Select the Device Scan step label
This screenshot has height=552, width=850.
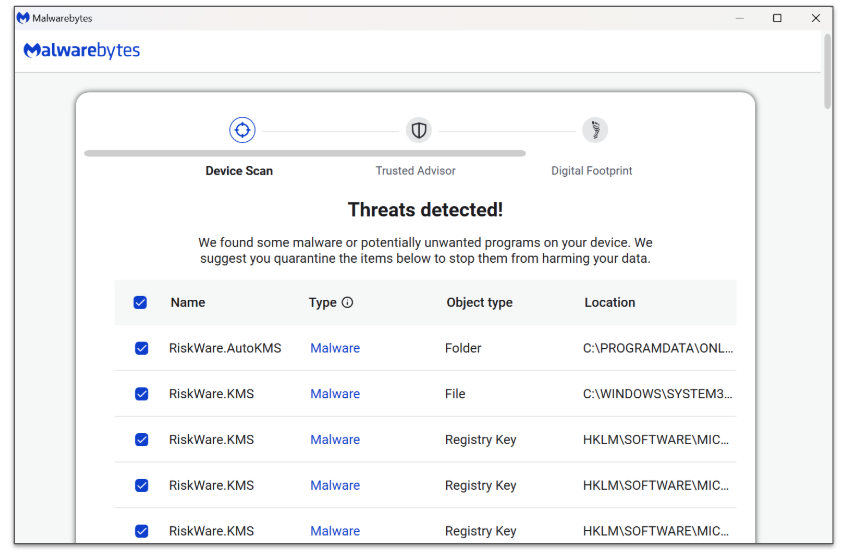(x=239, y=171)
